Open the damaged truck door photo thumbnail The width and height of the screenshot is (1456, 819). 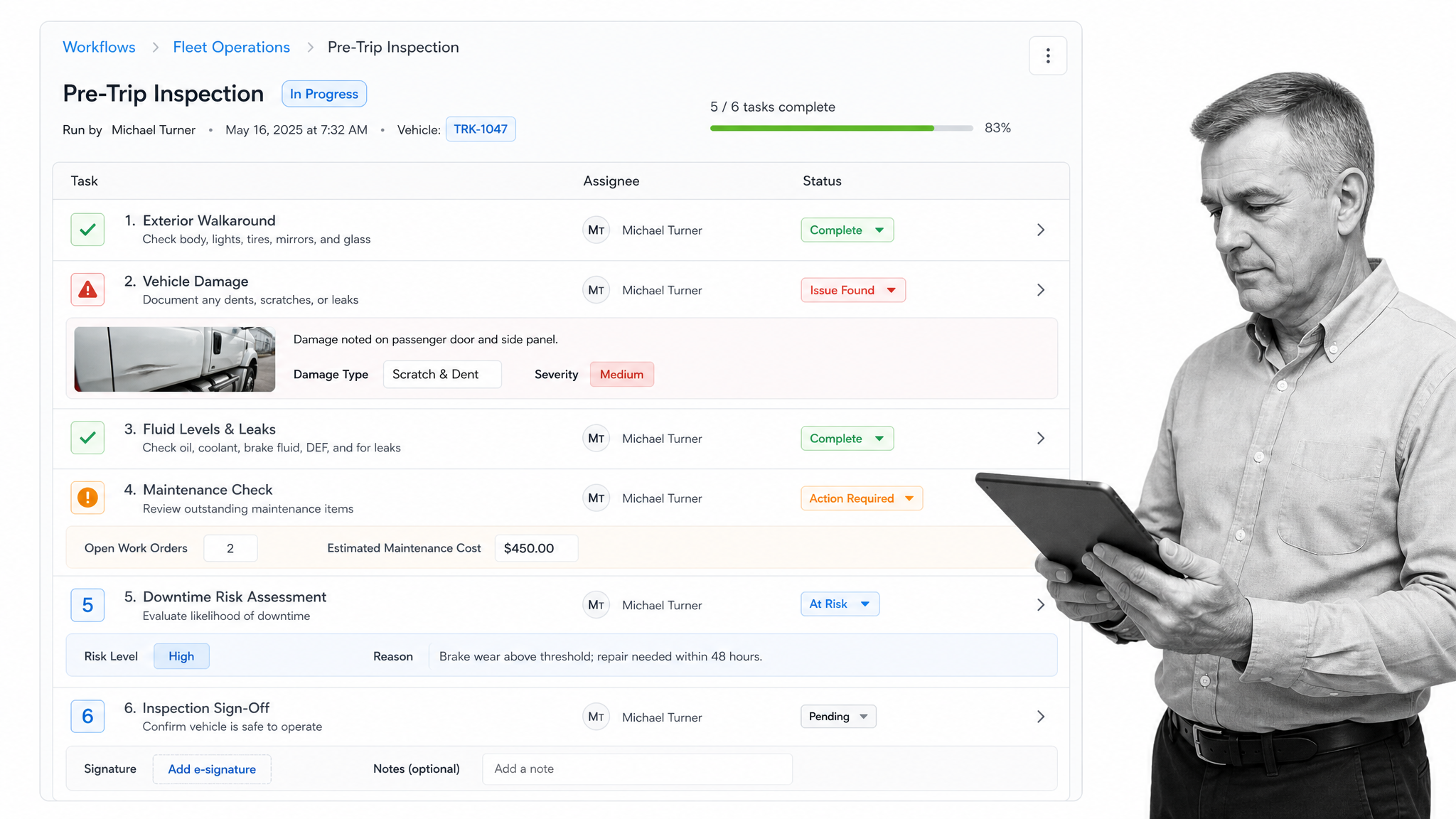[174, 359]
